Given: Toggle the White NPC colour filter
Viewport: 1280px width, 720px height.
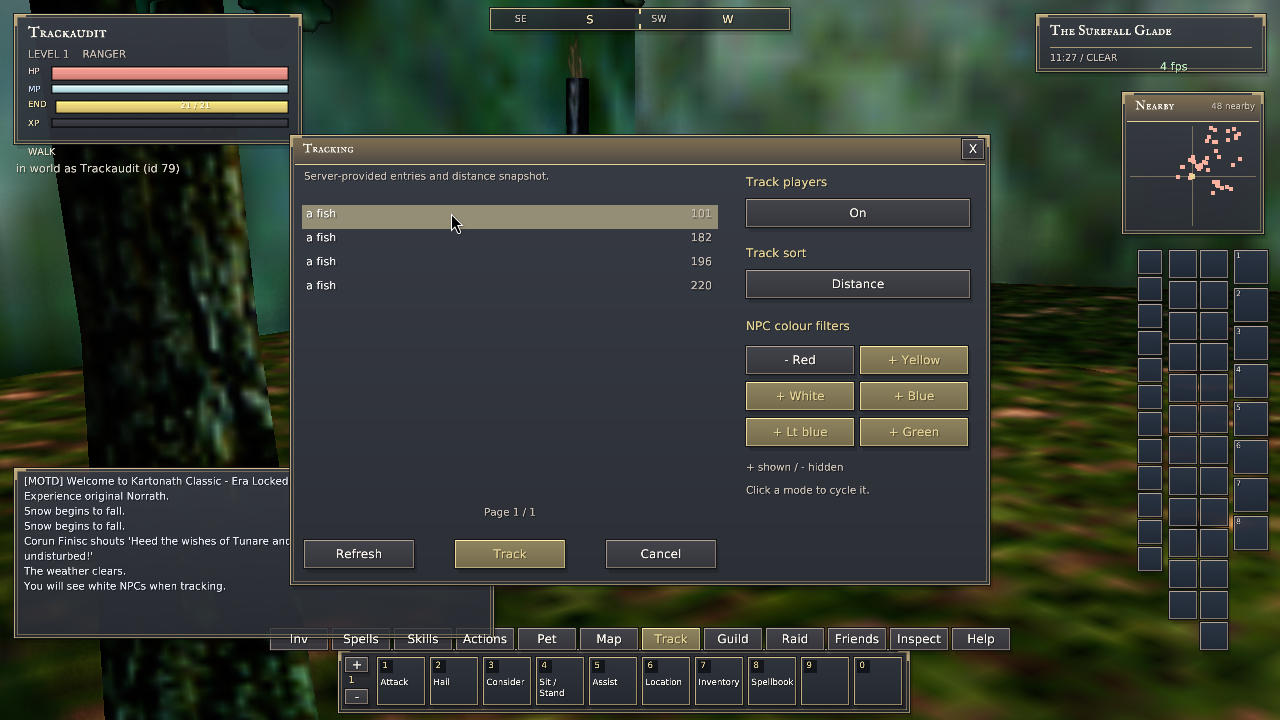Looking at the screenshot, I should (x=800, y=396).
